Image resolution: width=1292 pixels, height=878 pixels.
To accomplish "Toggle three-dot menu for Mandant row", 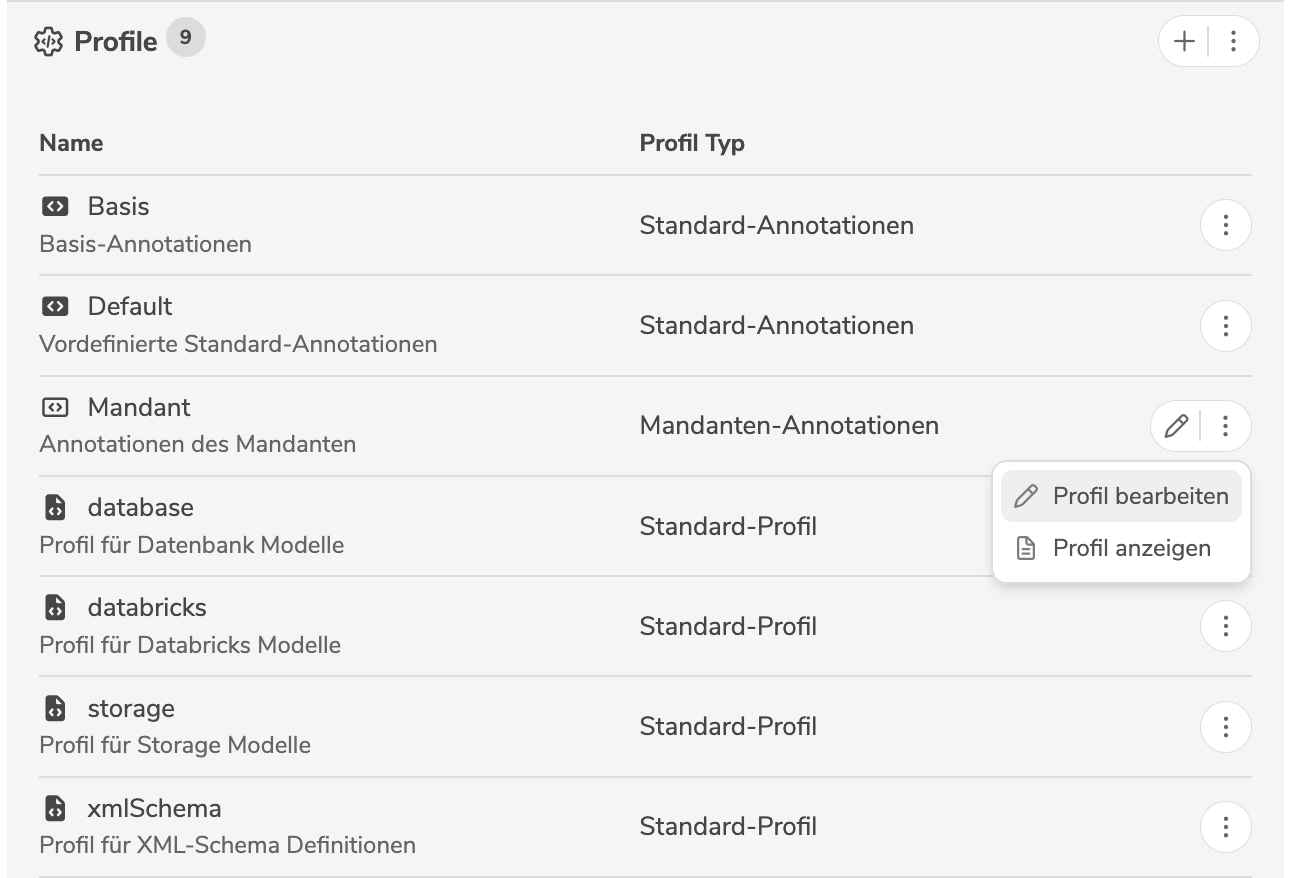I will click(x=1225, y=427).
